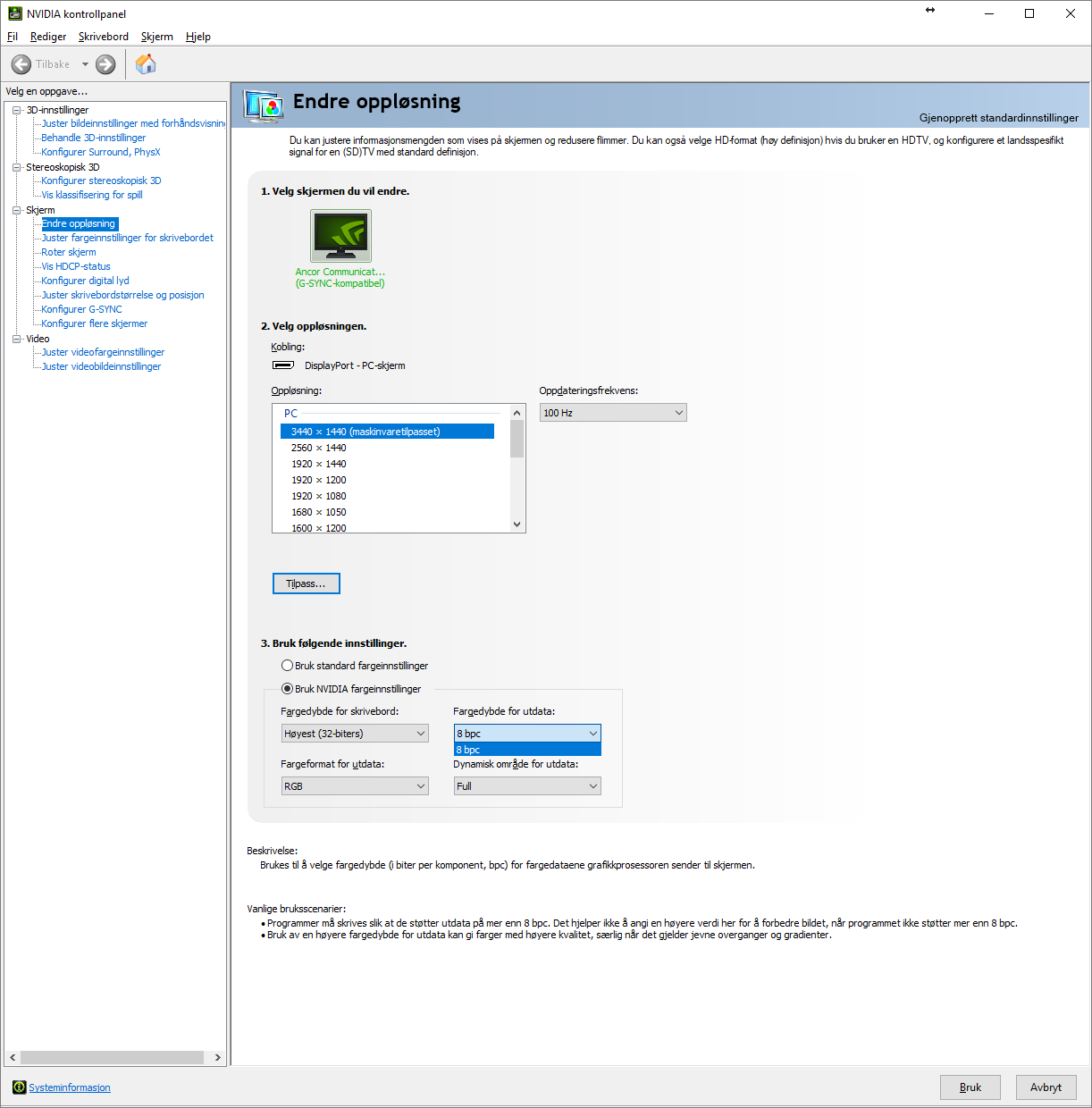Viewport: 1092px width, 1108px height.
Task: Click the Tilbake back arrow icon
Action: (21, 64)
